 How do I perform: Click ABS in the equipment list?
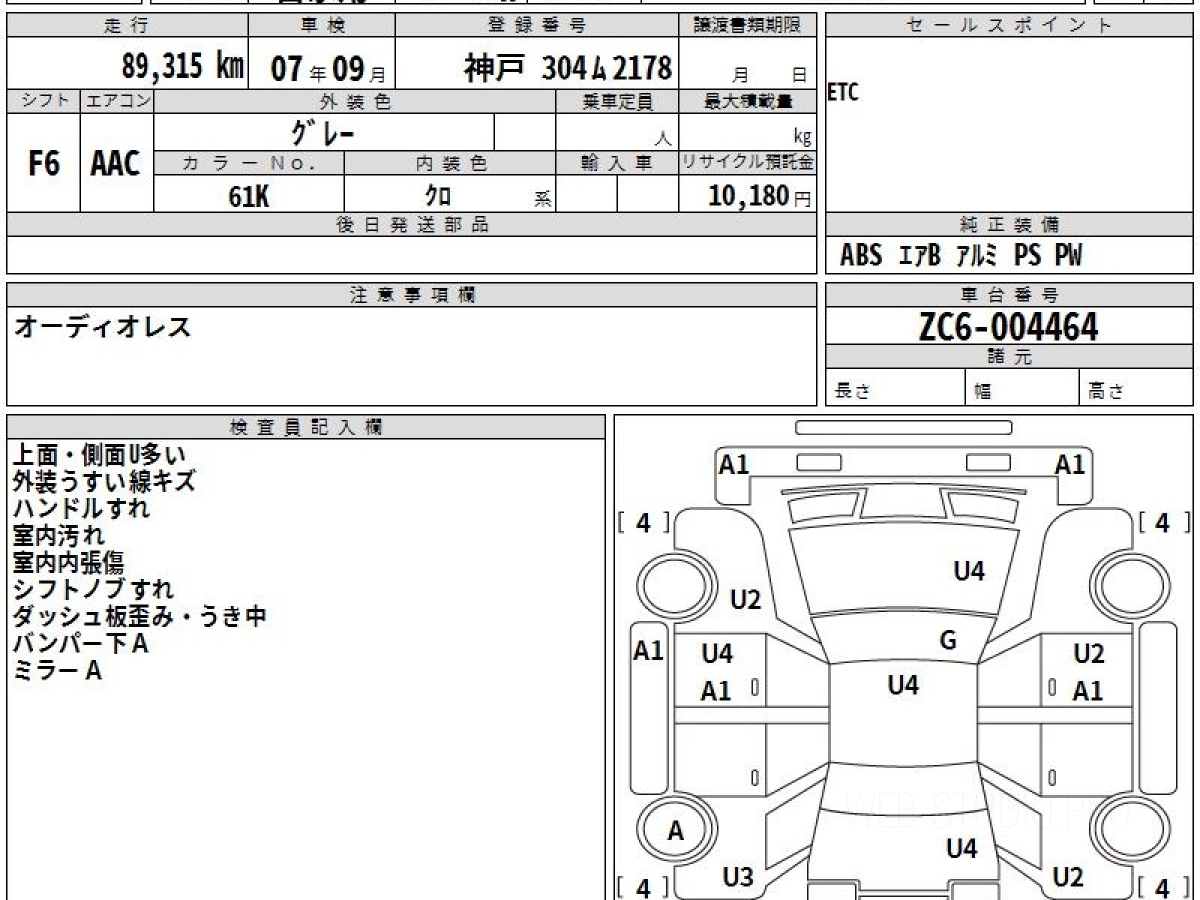[x=861, y=256]
